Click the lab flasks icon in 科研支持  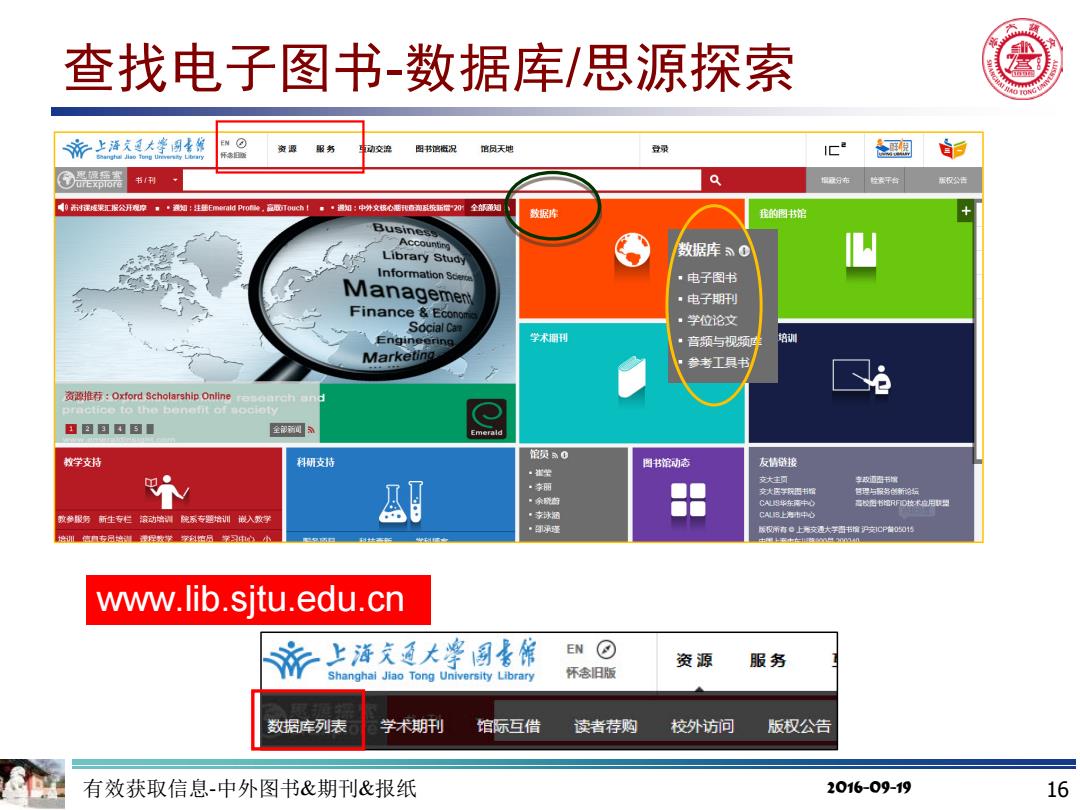[401, 501]
